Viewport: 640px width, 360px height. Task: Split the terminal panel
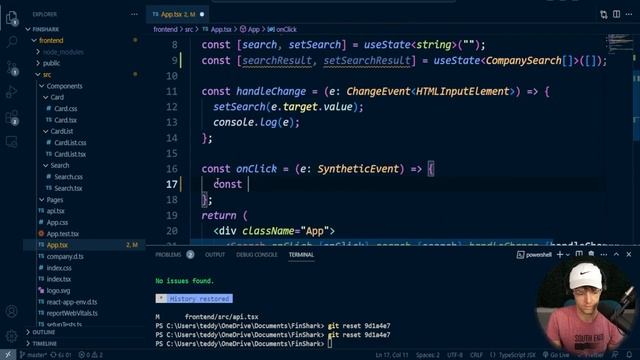(x=579, y=254)
